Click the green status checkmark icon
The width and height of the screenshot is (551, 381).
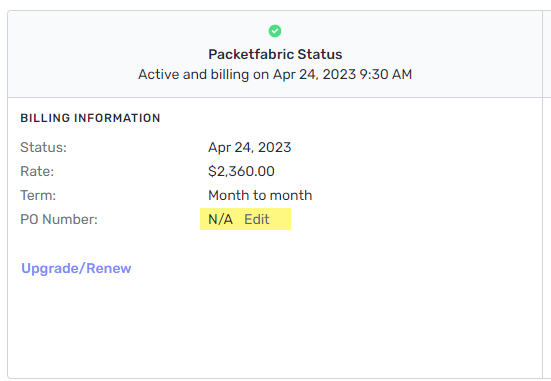[275, 31]
